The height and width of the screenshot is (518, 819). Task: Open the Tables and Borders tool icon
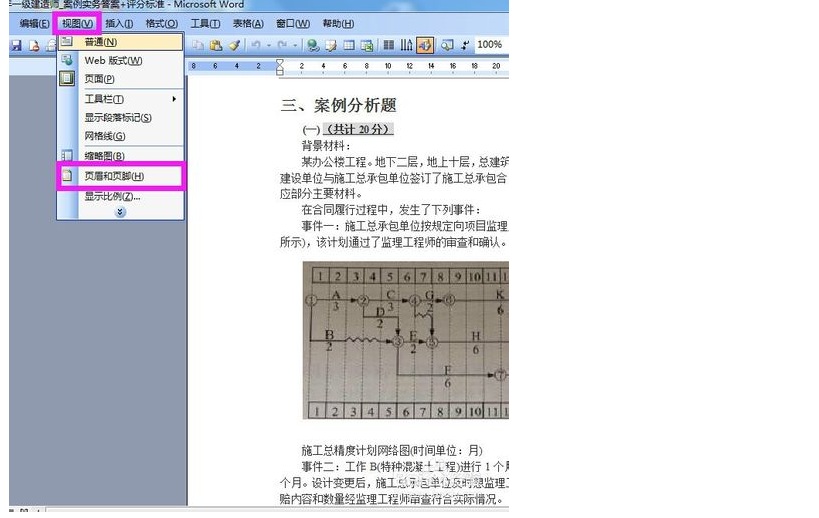pos(331,45)
